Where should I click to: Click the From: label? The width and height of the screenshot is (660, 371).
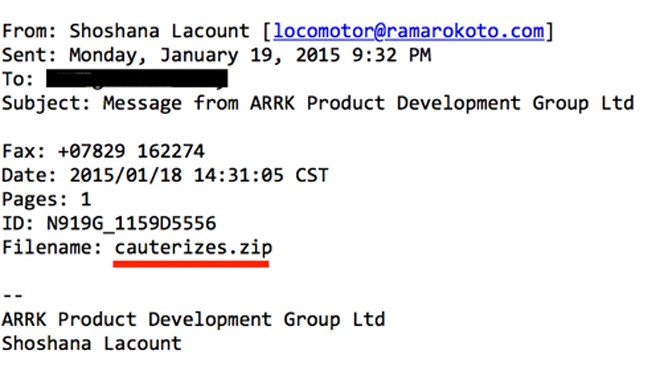tap(29, 31)
